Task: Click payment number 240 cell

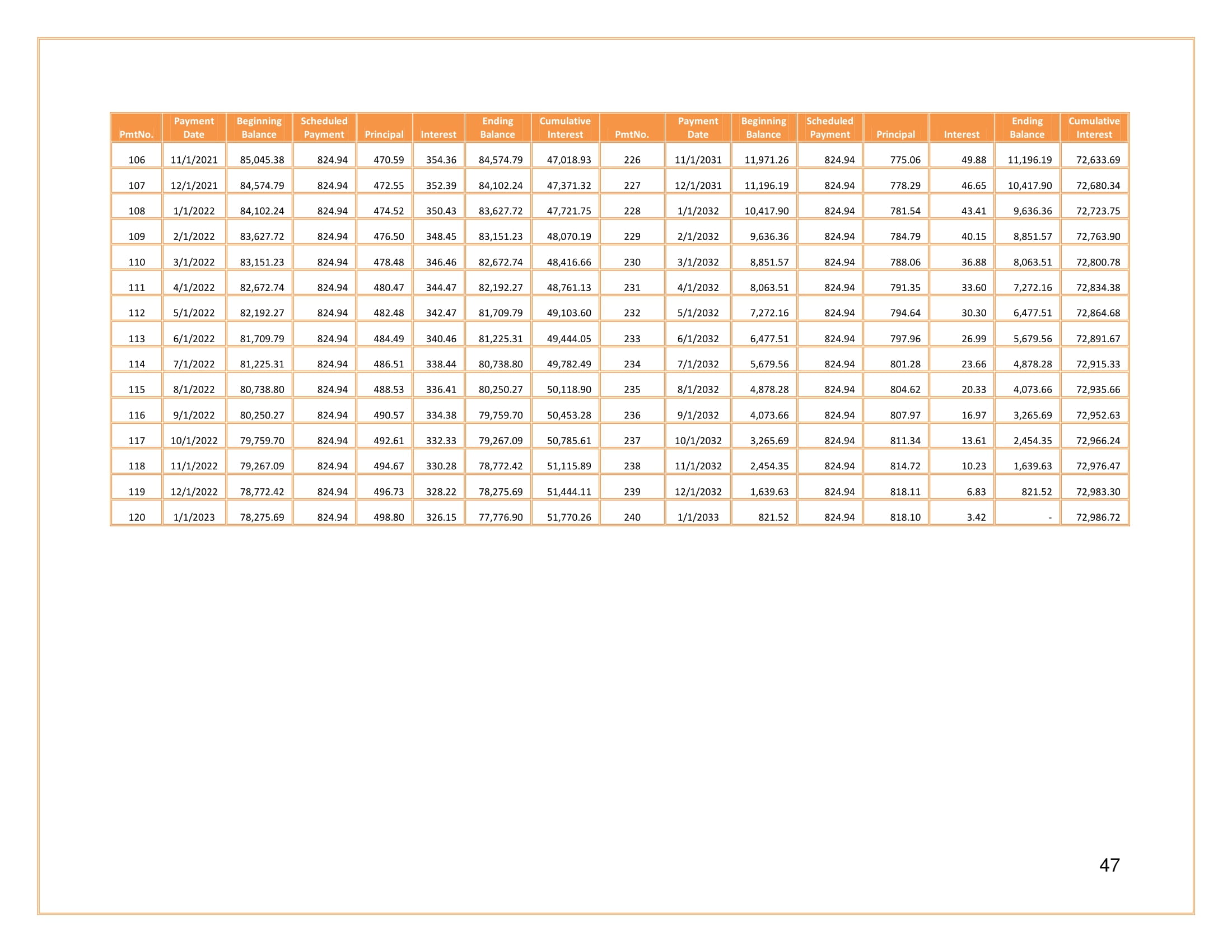Action: click(632, 517)
